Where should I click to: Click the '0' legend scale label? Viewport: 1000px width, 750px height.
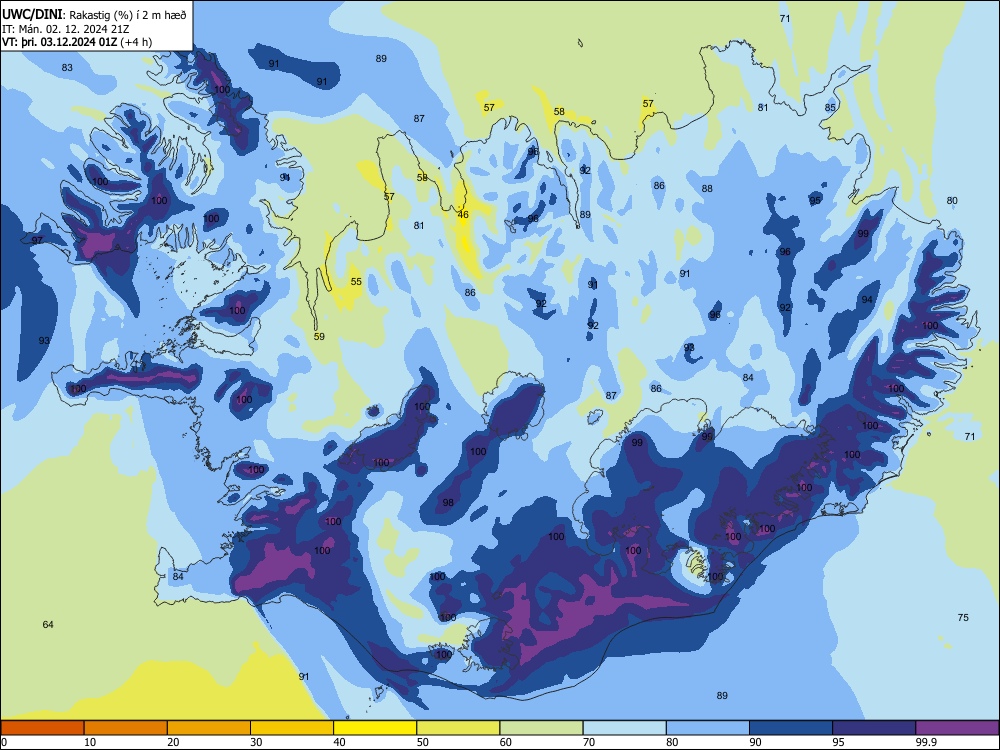[4, 742]
